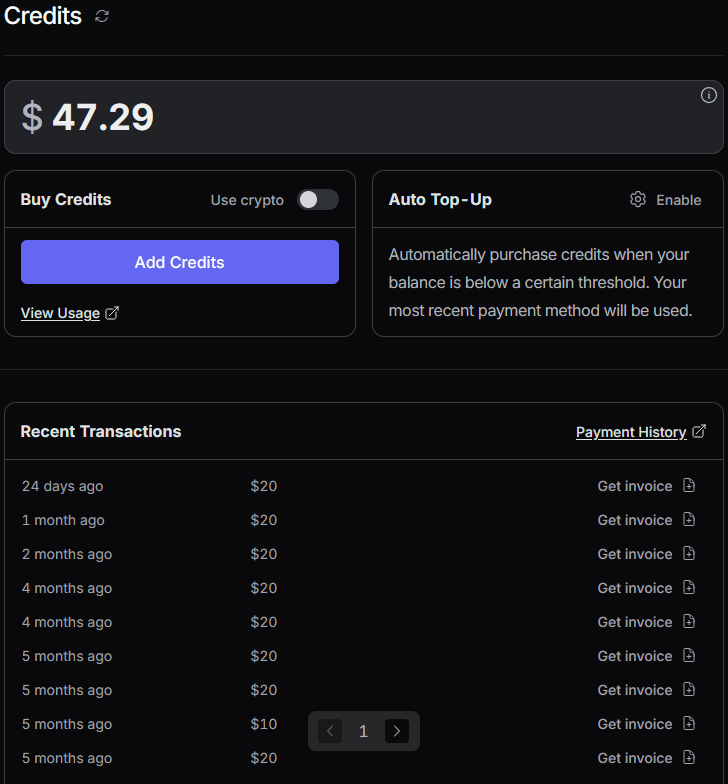Go to the previous transactions page
Image resolution: width=728 pixels, height=784 pixels.
pos(330,731)
